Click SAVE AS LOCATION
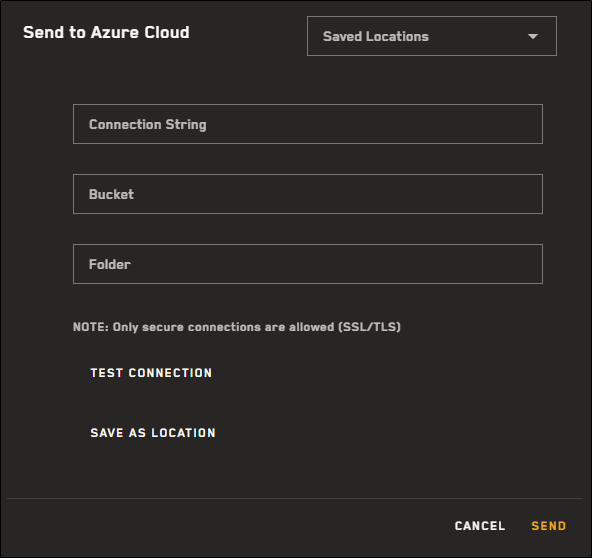Image resolution: width=592 pixels, height=558 pixels. tap(153, 433)
